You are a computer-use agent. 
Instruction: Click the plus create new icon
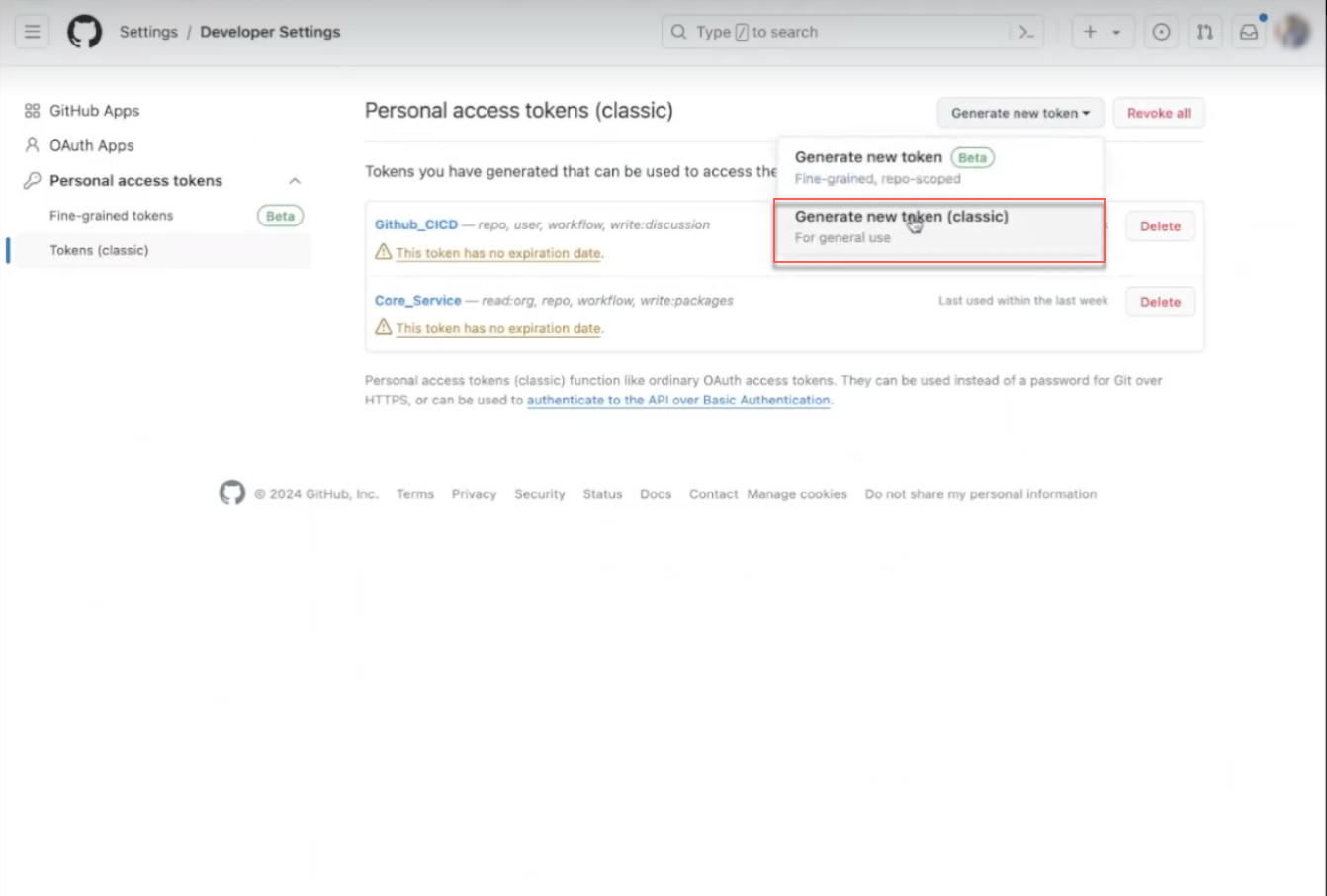(1090, 32)
